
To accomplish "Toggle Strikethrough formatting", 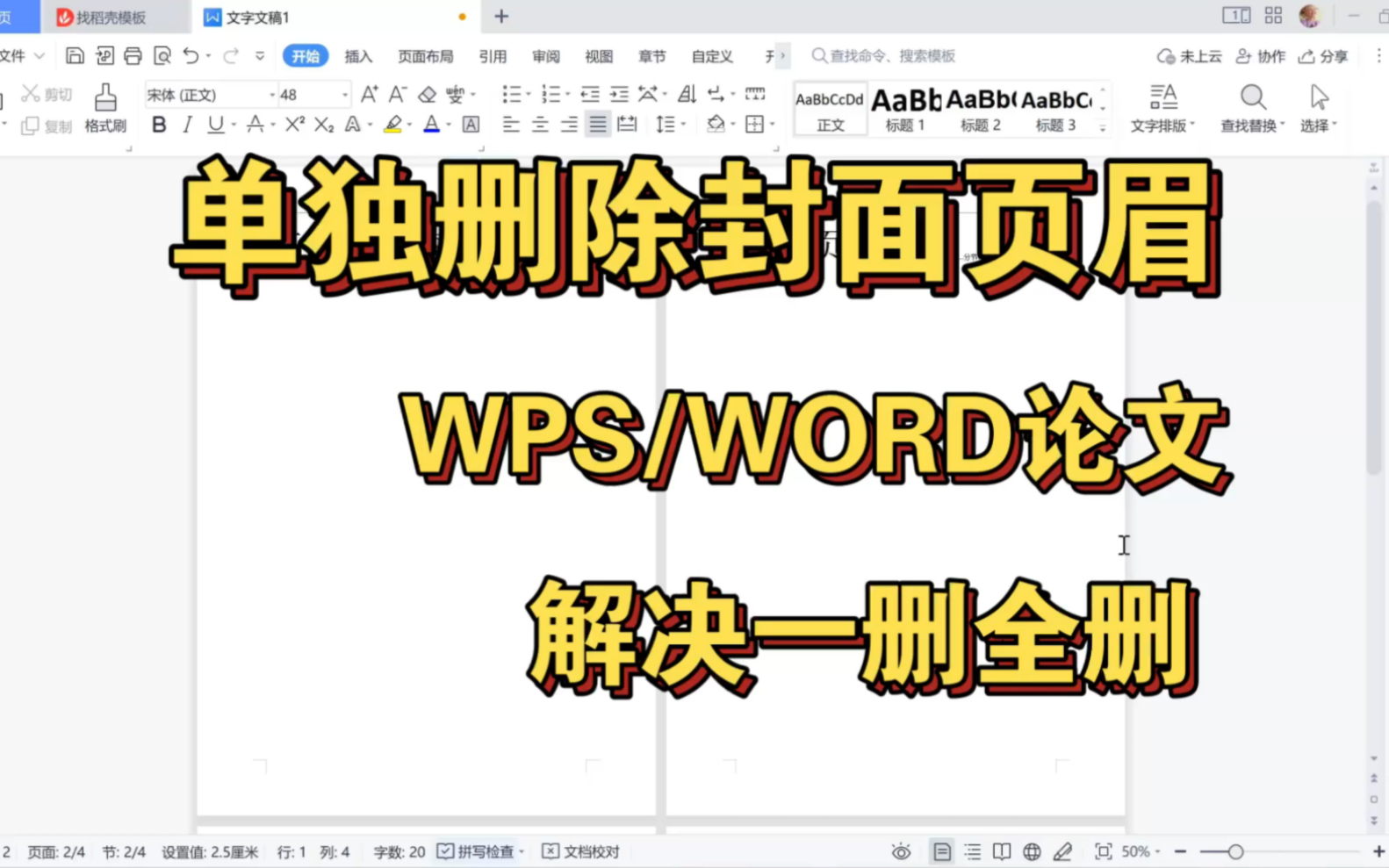I will click(x=255, y=125).
